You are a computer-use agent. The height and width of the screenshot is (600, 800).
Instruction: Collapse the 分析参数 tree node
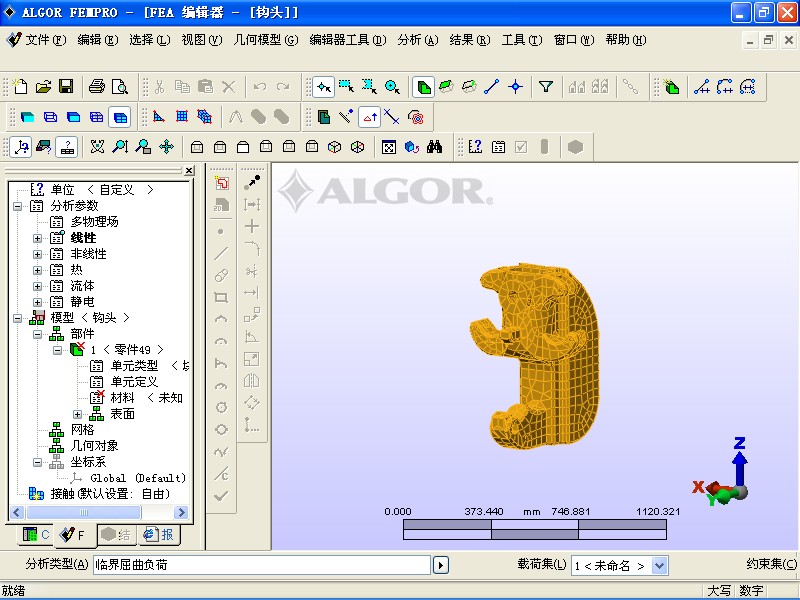(x=18, y=206)
